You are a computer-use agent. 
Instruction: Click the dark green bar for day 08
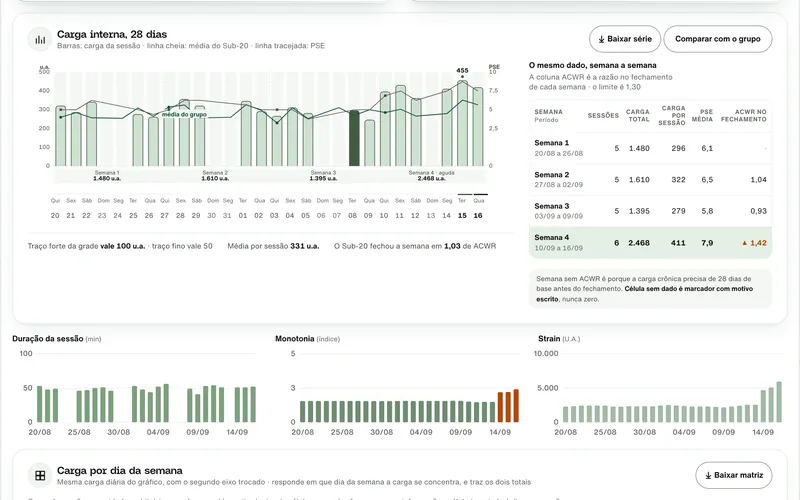tap(354, 138)
